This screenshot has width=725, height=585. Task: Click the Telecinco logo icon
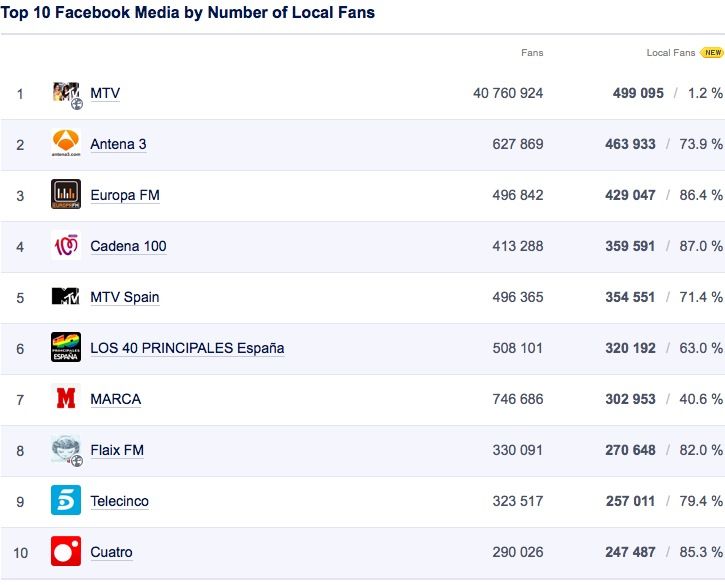(66, 501)
